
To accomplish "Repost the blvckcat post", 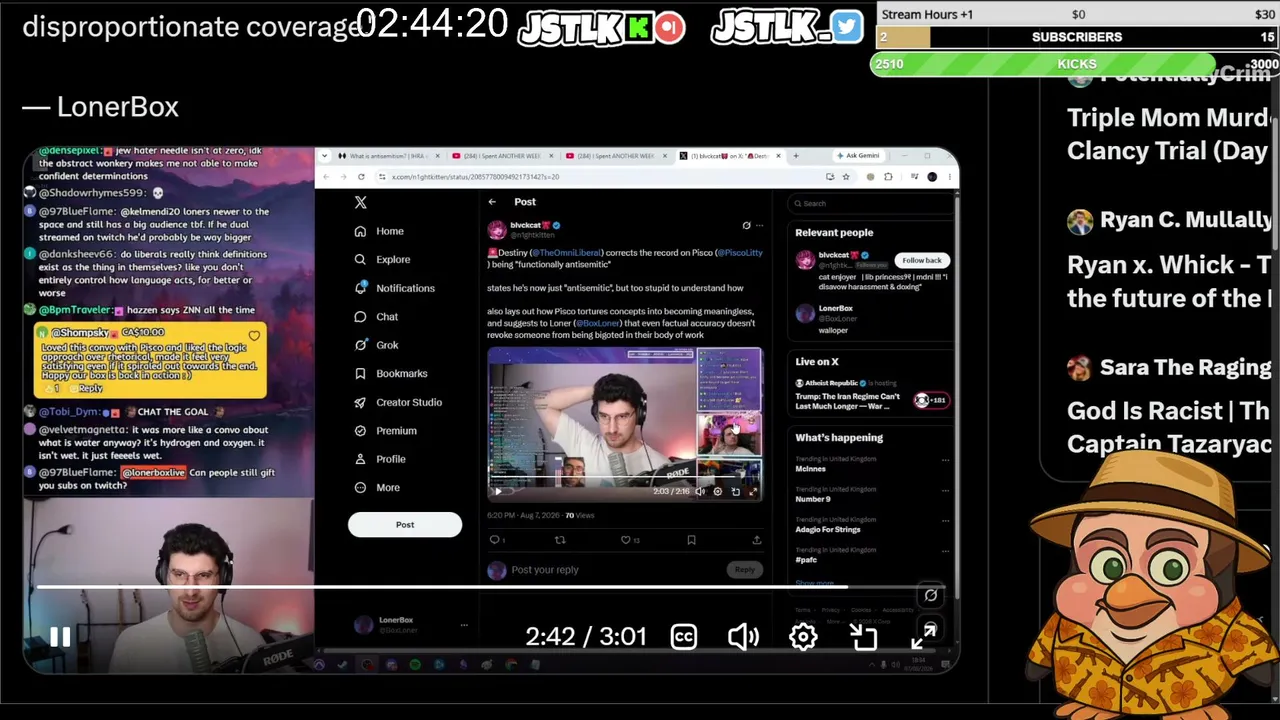I will coord(560,540).
